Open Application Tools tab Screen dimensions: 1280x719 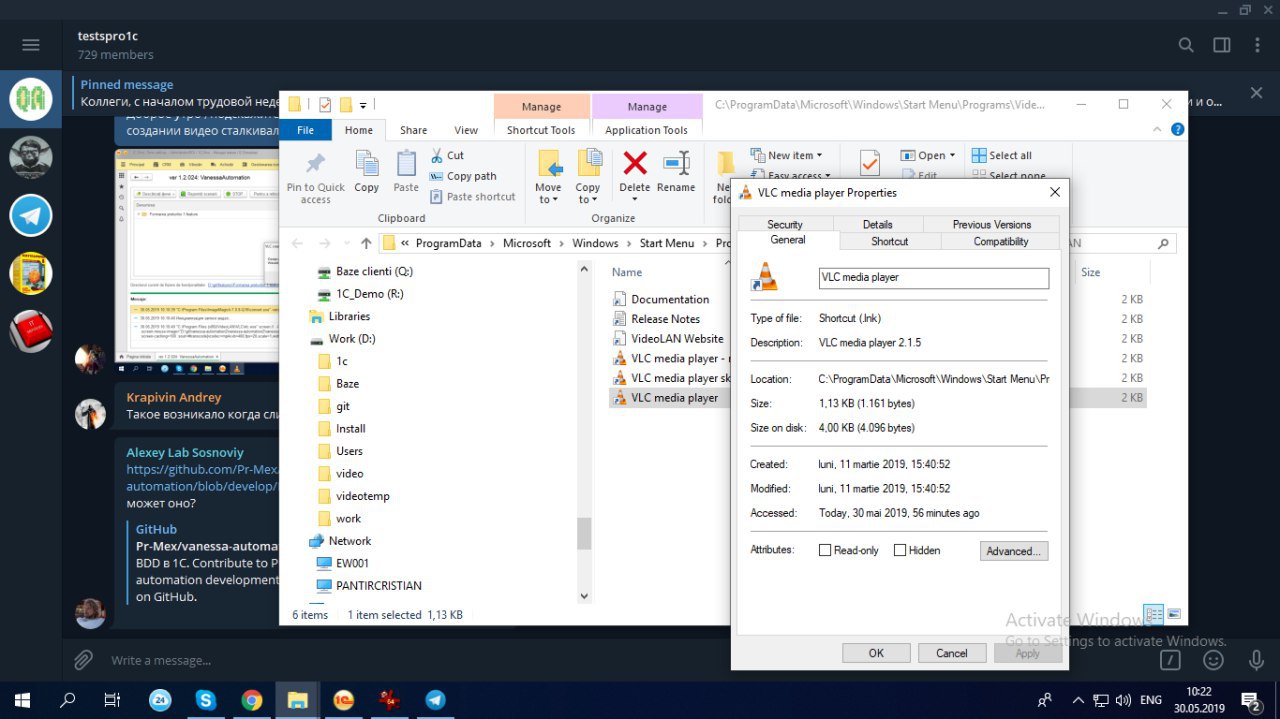[x=647, y=130]
